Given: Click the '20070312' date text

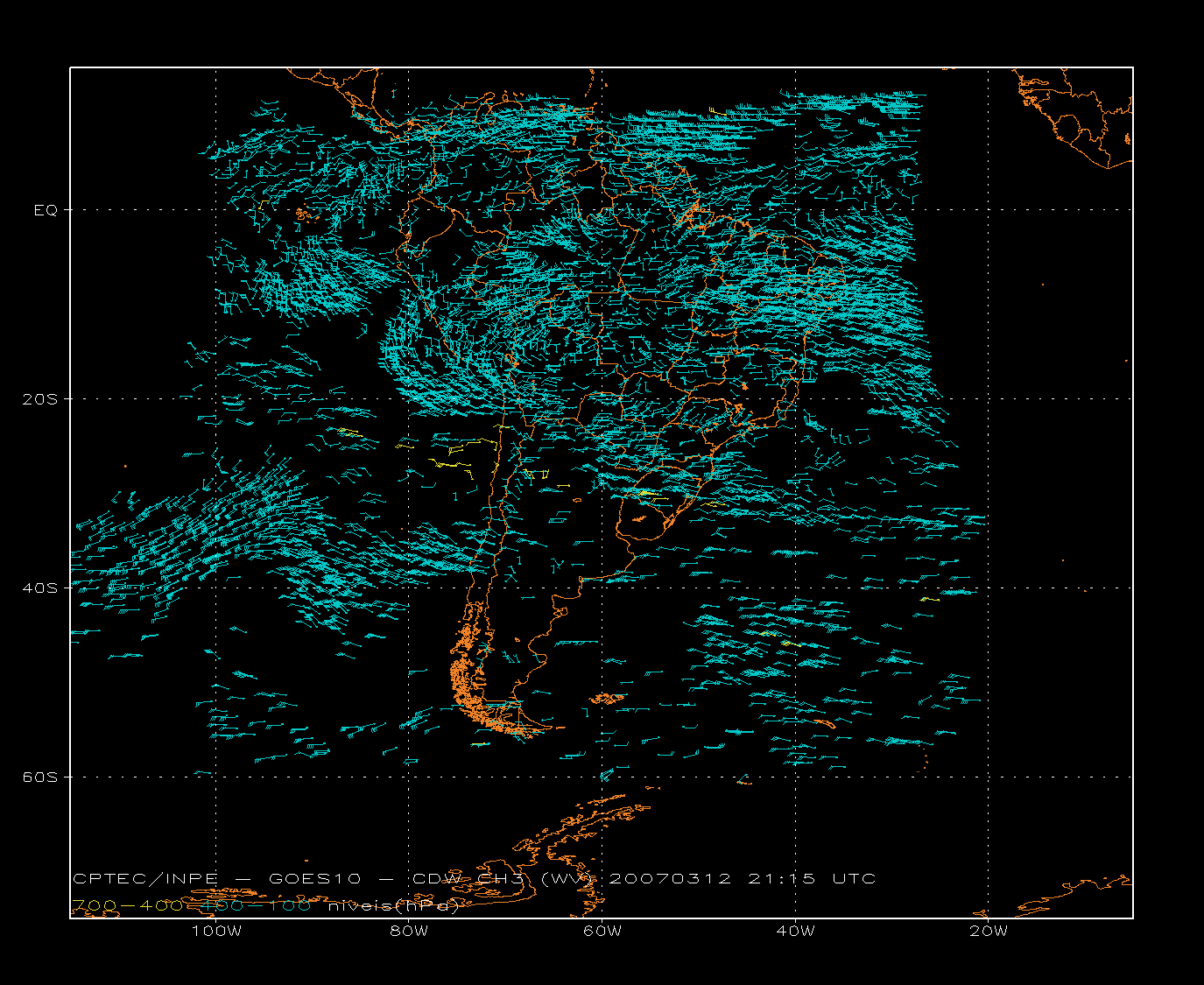Looking at the screenshot, I should (669, 878).
